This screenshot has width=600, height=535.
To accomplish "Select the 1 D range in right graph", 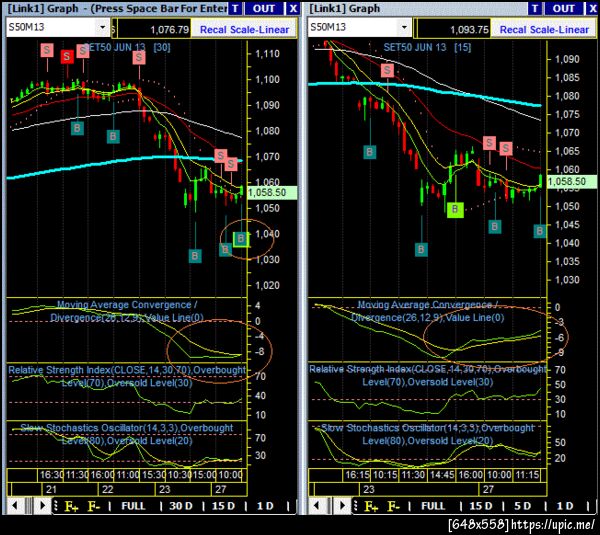I will (565, 506).
